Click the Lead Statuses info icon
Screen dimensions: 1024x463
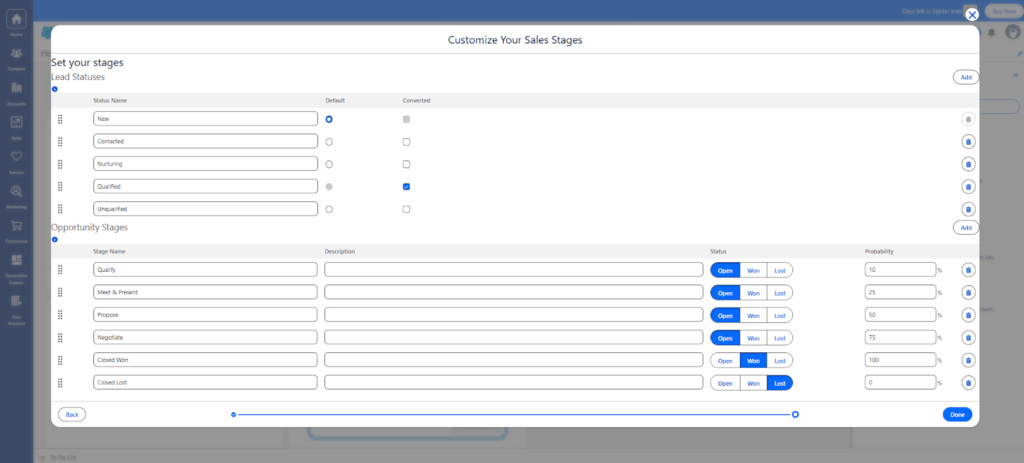[54, 89]
